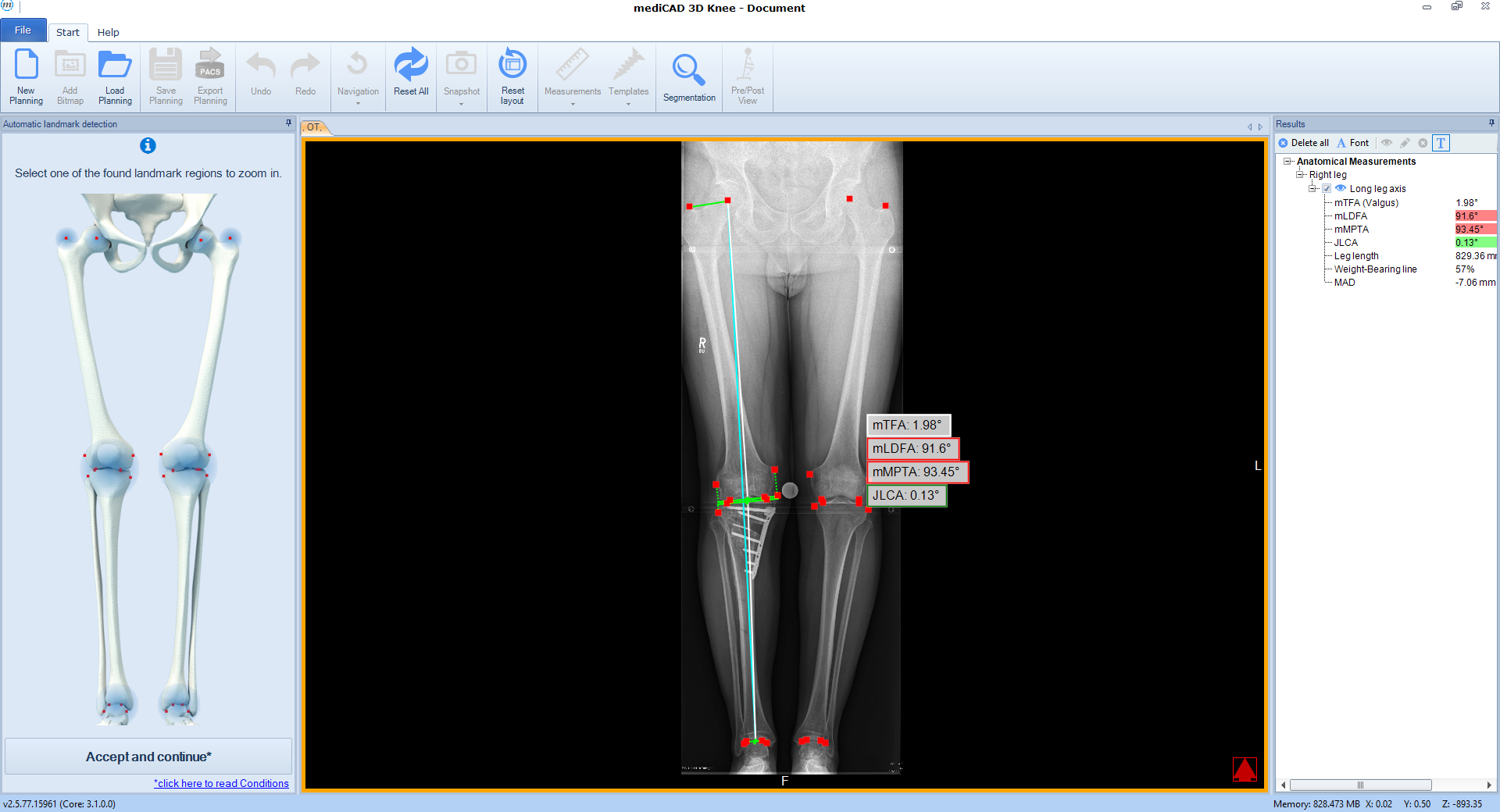Screen dimensions: 1500x812
Task: Select the text display icon in Results toolbar
Action: 1441,143
